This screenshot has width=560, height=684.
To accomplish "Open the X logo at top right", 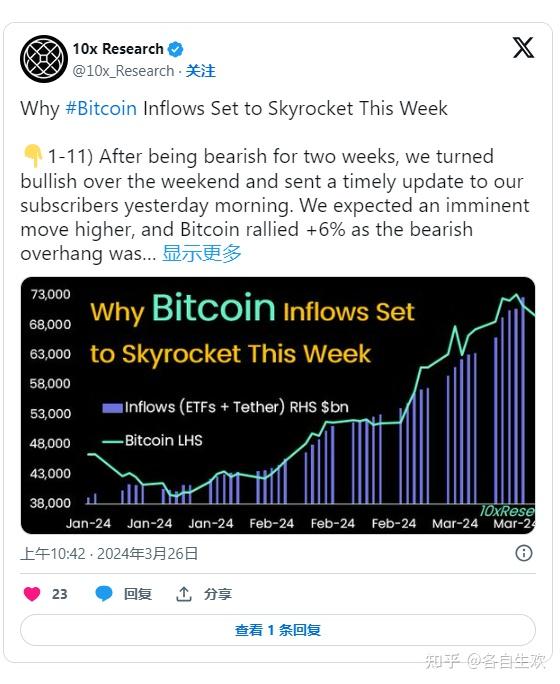I will coord(523,48).
